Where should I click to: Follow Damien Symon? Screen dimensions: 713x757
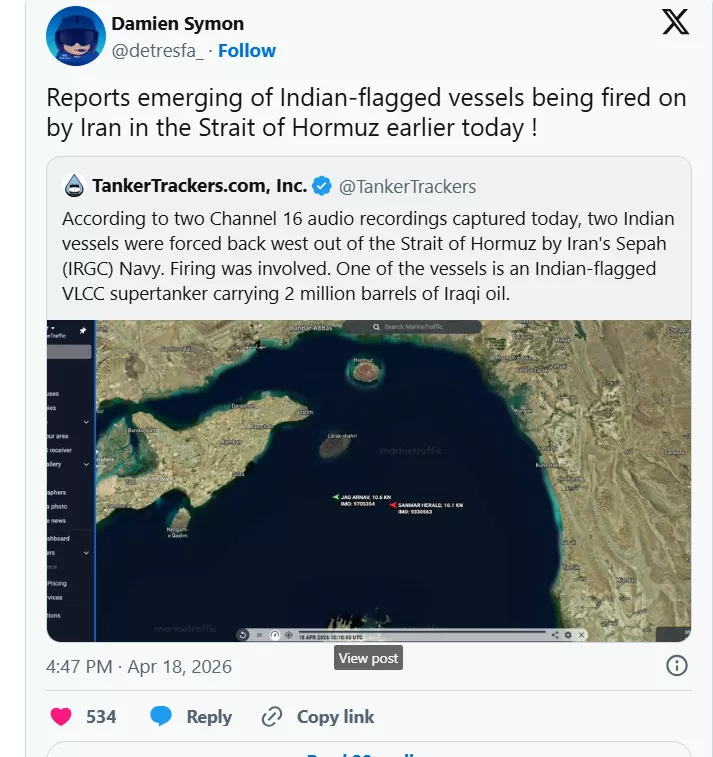point(247,51)
